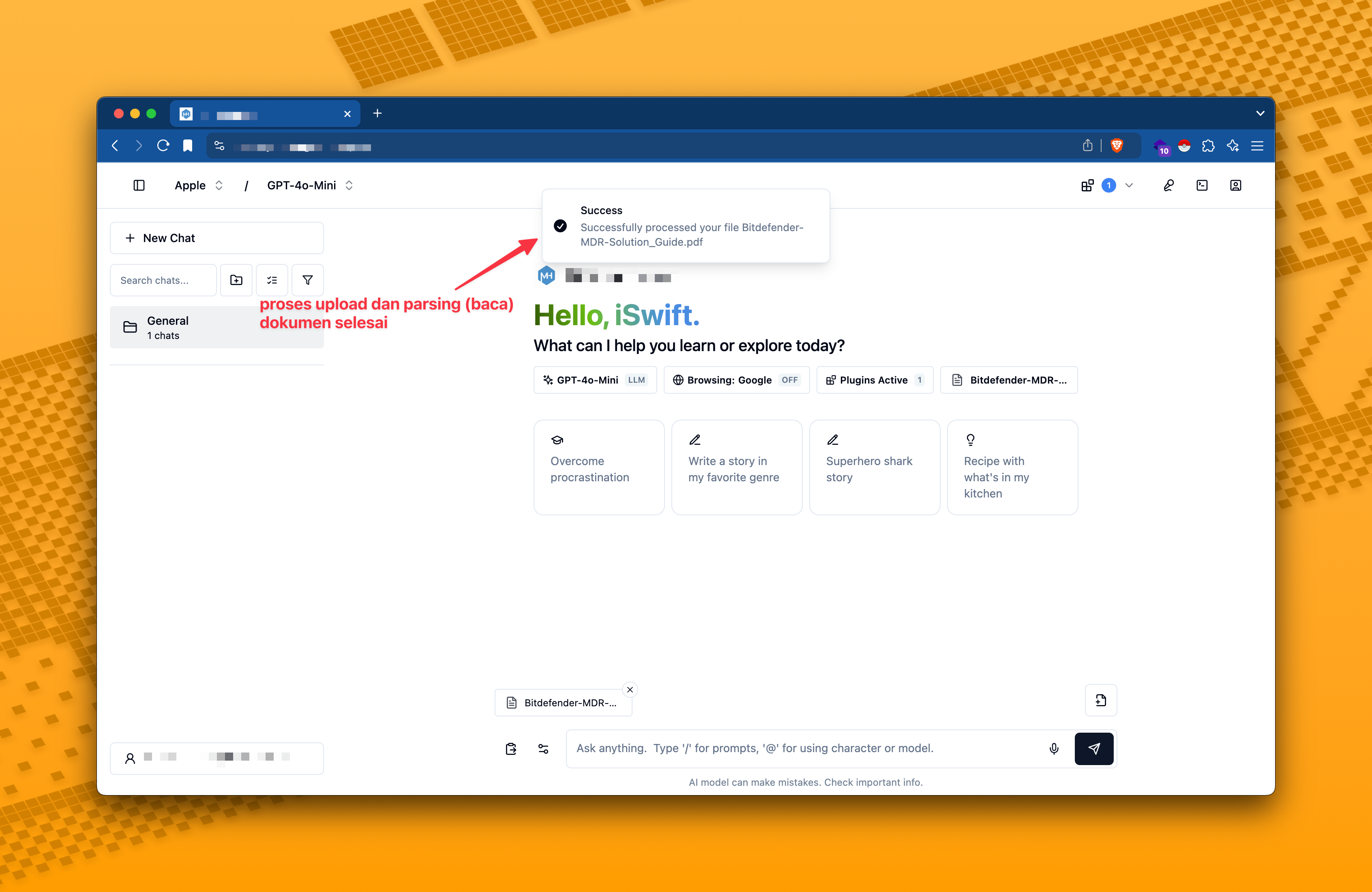This screenshot has width=1372, height=892.
Task: Expand the plugins chevron dropdown
Action: (x=1129, y=185)
